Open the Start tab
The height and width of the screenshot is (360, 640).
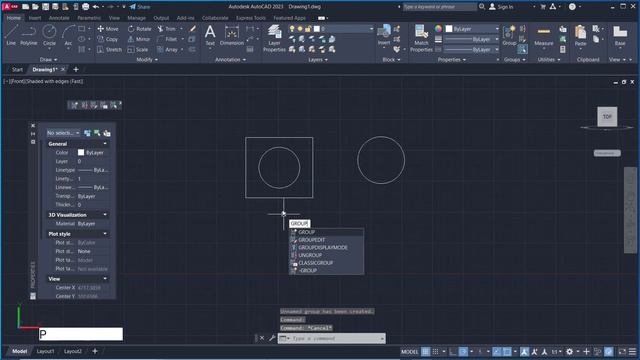[17, 69]
